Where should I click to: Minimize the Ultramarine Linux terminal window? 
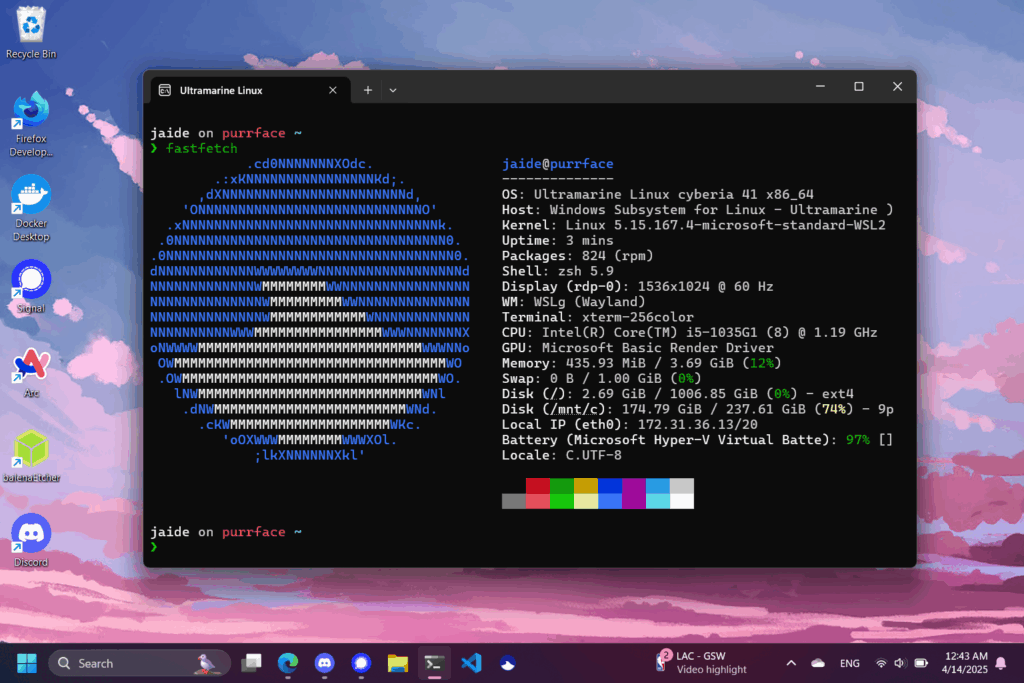pyautogui.click(x=820, y=86)
